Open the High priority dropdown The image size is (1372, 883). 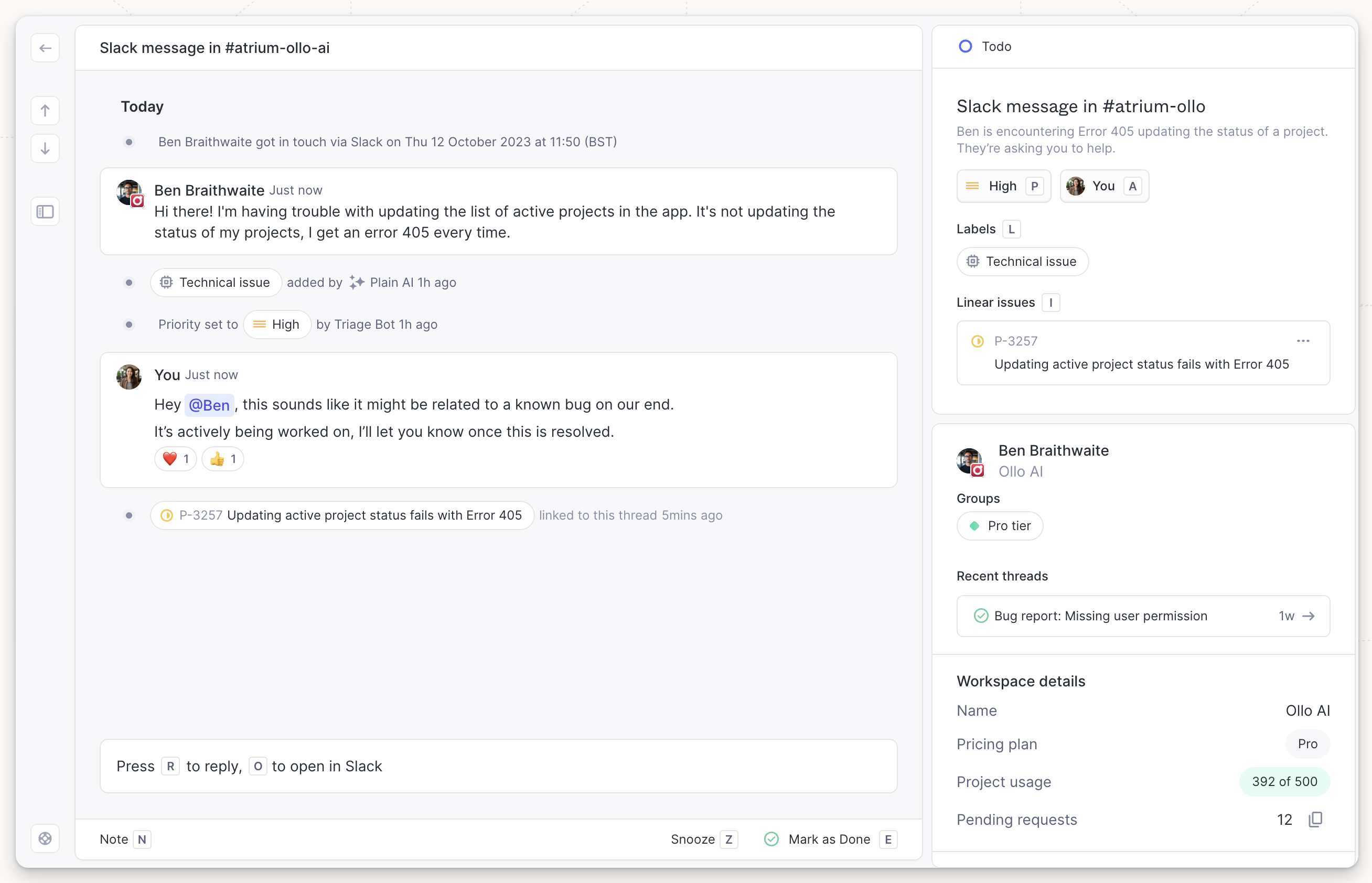click(1003, 186)
